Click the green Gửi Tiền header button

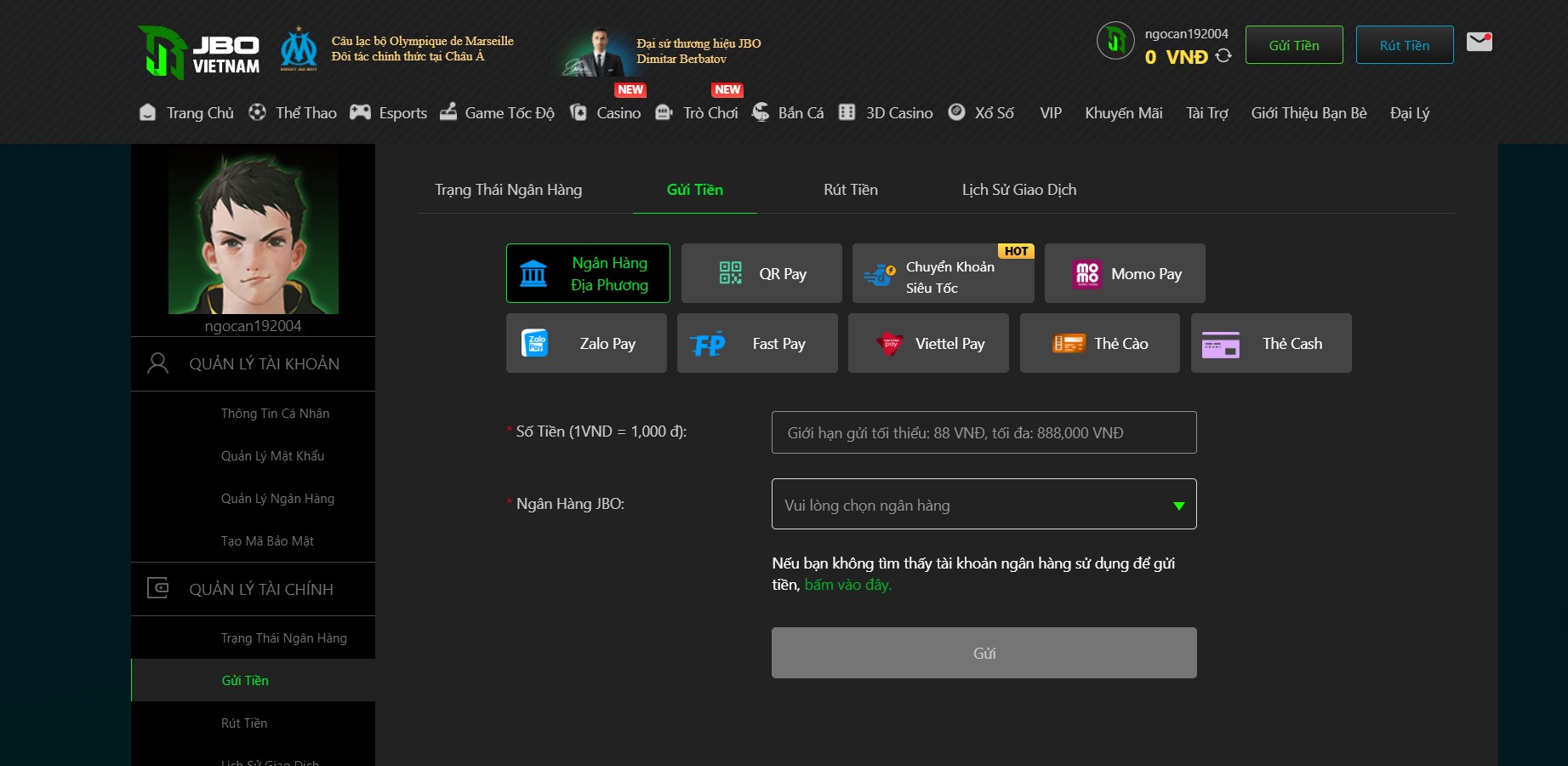click(x=1294, y=45)
